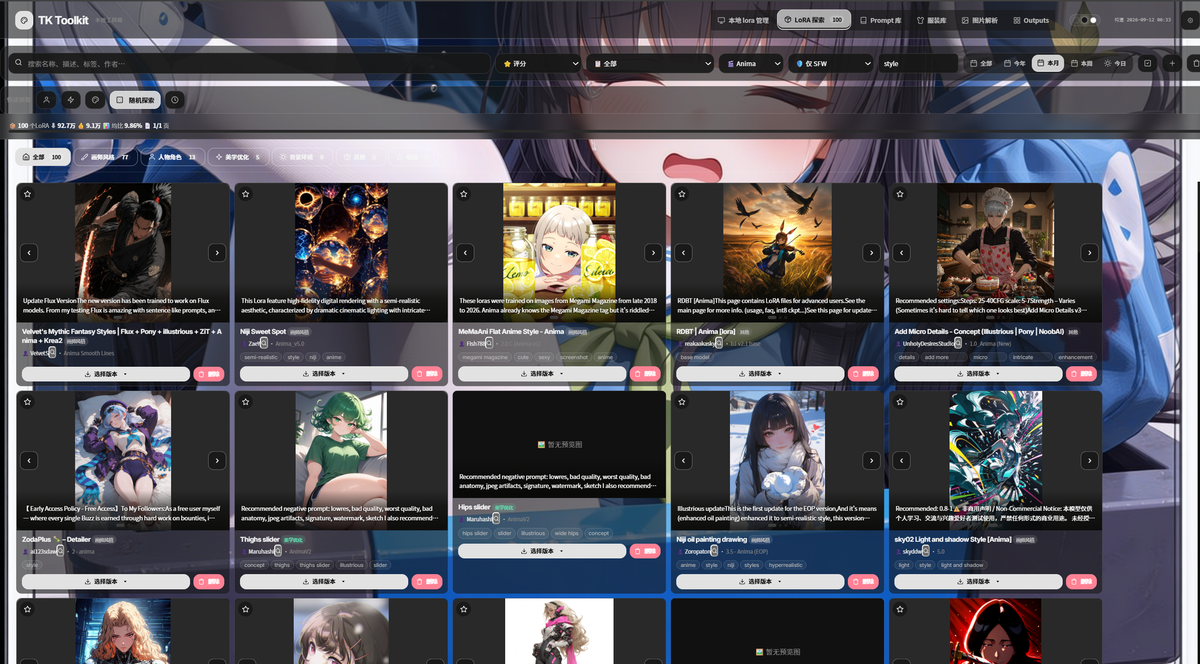Select the 今日 time range option
The width and height of the screenshot is (1200, 664).
click(1115, 63)
